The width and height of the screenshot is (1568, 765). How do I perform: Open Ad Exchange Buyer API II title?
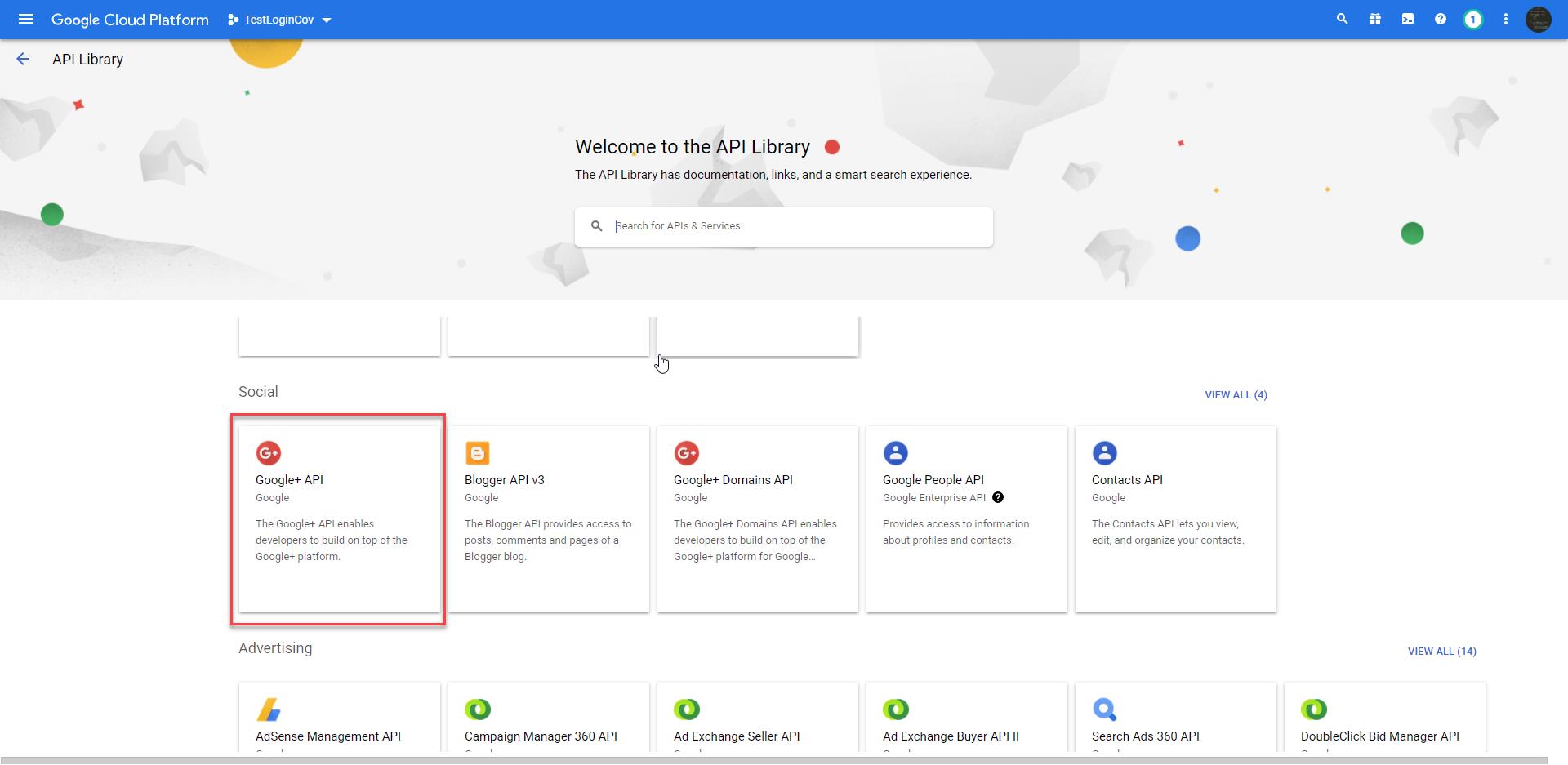(x=951, y=736)
